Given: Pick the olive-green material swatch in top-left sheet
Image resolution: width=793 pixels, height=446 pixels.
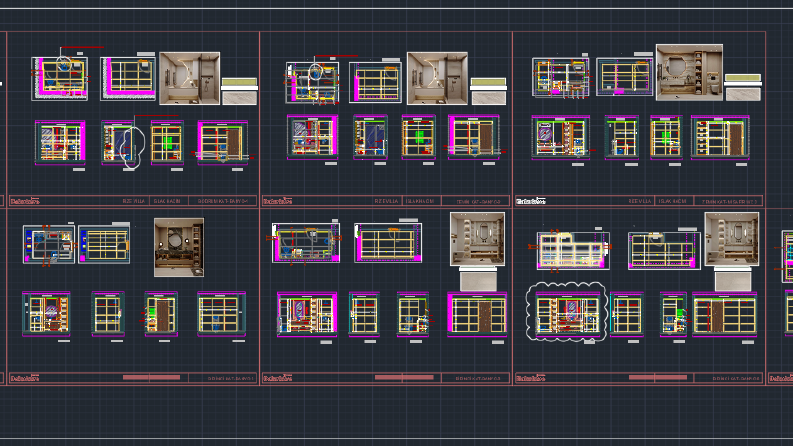Looking at the screenshot, I should click(x=240, y=82).
